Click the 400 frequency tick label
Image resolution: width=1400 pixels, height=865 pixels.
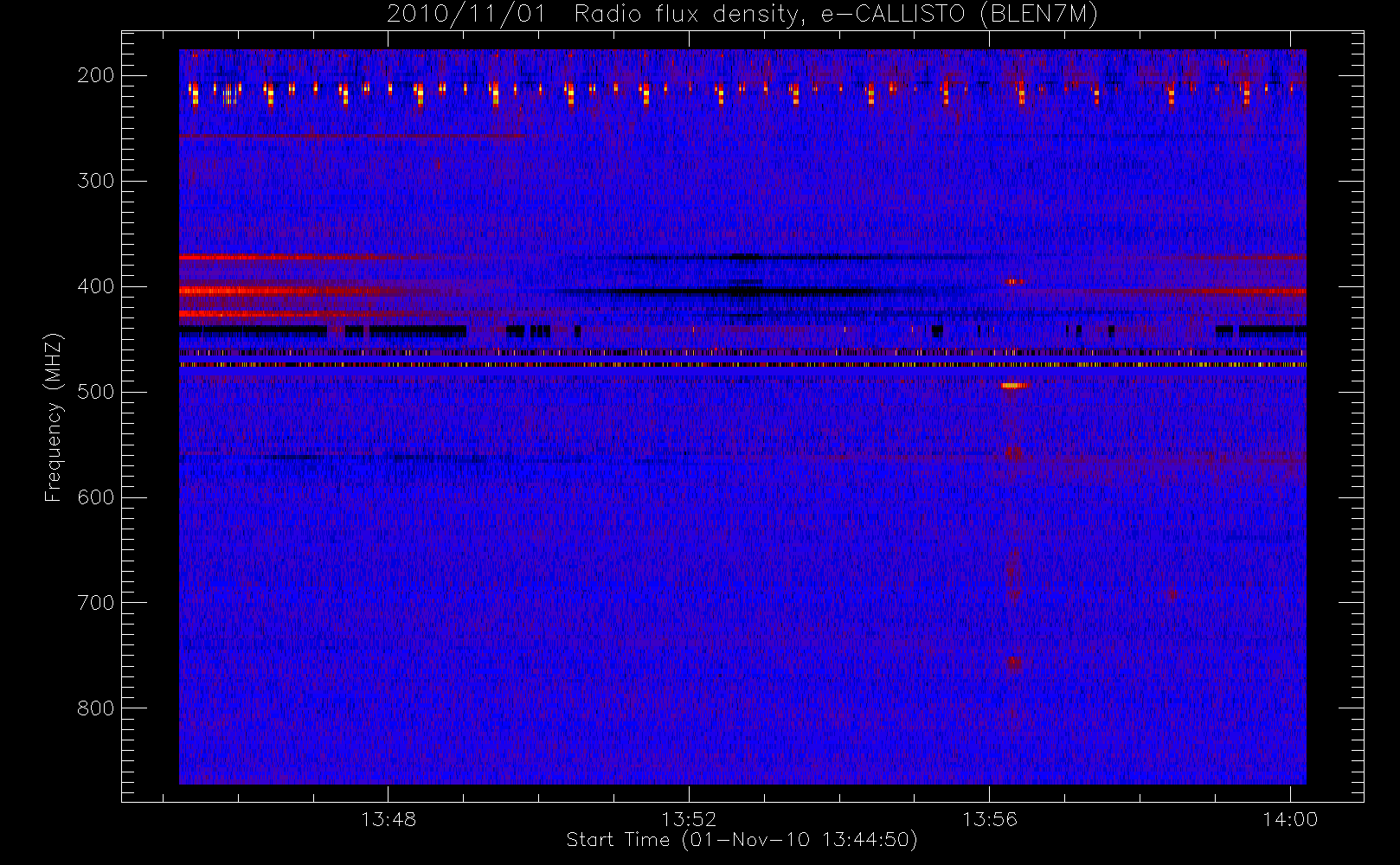tap(96, 286)
